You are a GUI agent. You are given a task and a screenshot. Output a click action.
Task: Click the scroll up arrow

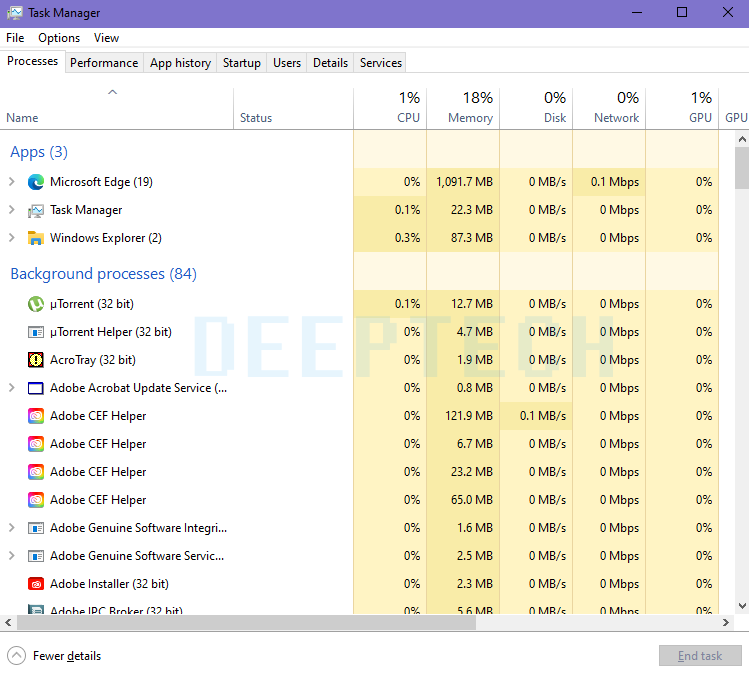click(742, 140)
